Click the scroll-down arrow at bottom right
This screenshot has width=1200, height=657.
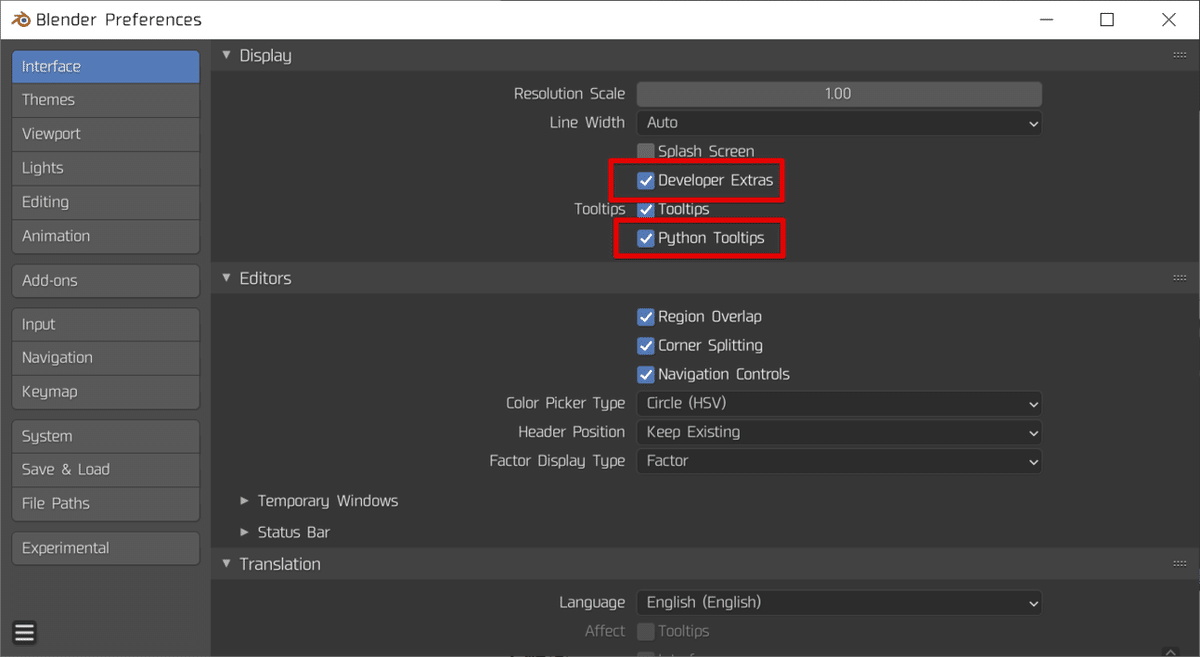coord(1172,652)
